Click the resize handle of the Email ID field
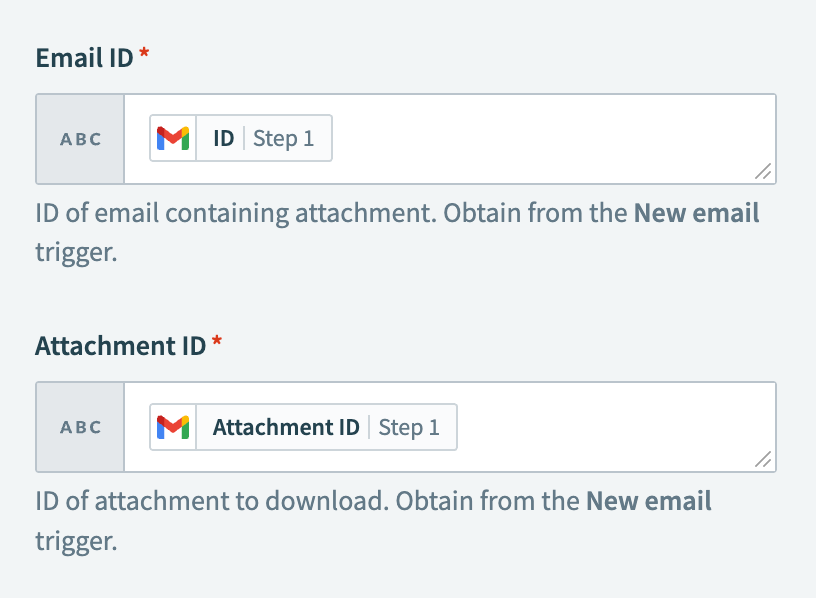The height and width of the screenshot is (598, 816). point(764,172)
